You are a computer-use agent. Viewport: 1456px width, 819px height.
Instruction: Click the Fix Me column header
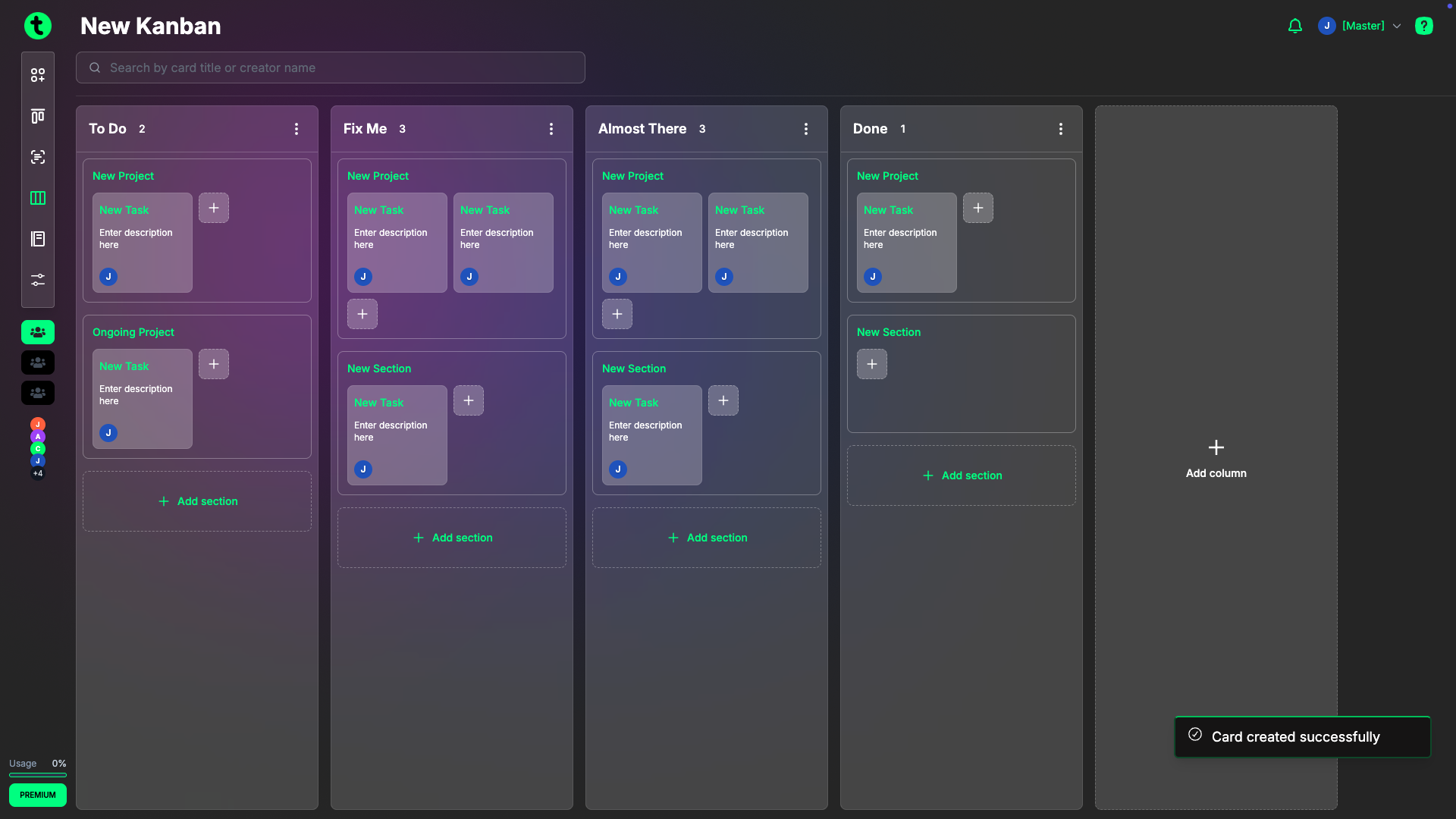pyautogui.click(x=365, y=129)
